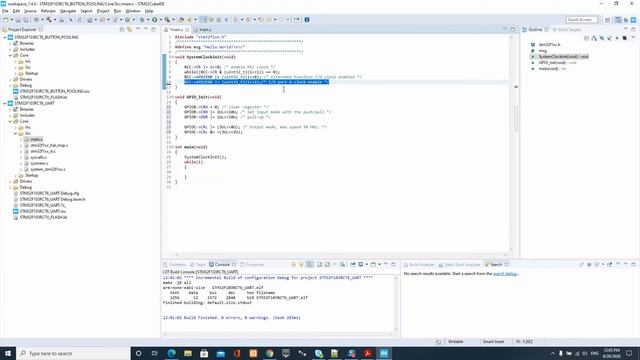Click the Quick Access field
The image size is (640, 360).
click(x=582, y=20)
